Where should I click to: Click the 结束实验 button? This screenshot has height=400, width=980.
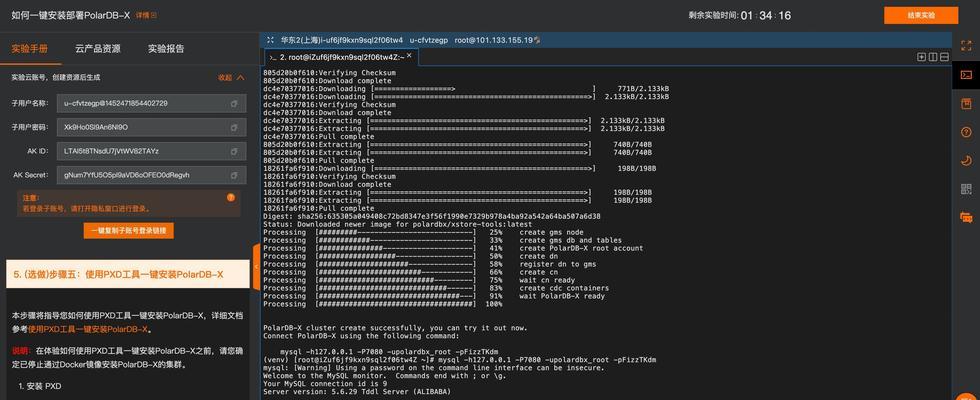[921, 16]
